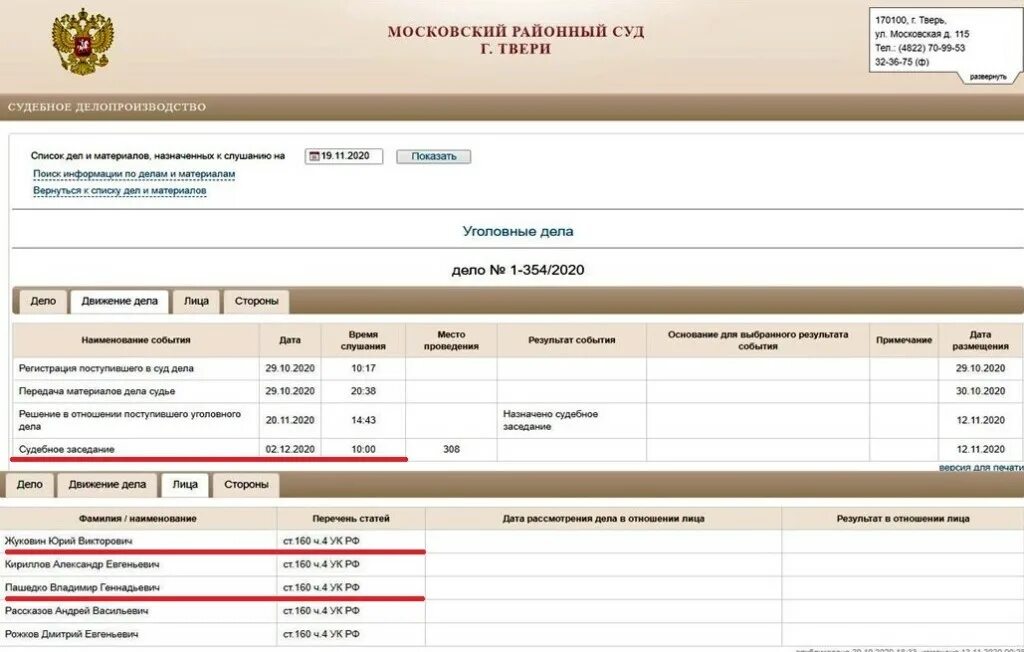Click the Фамилия / наименование column header
This screenshot has width=1024, height=652.
(138, 519)
